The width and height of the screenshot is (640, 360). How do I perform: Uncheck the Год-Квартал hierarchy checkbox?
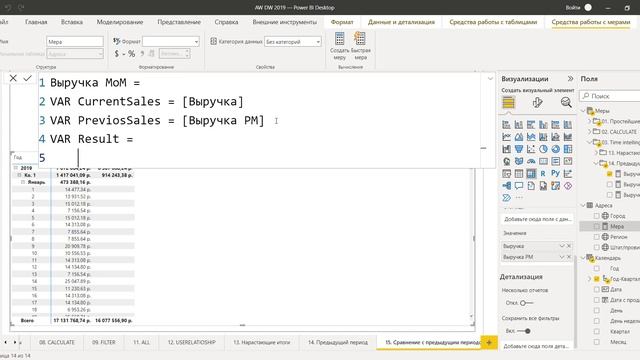596,279
